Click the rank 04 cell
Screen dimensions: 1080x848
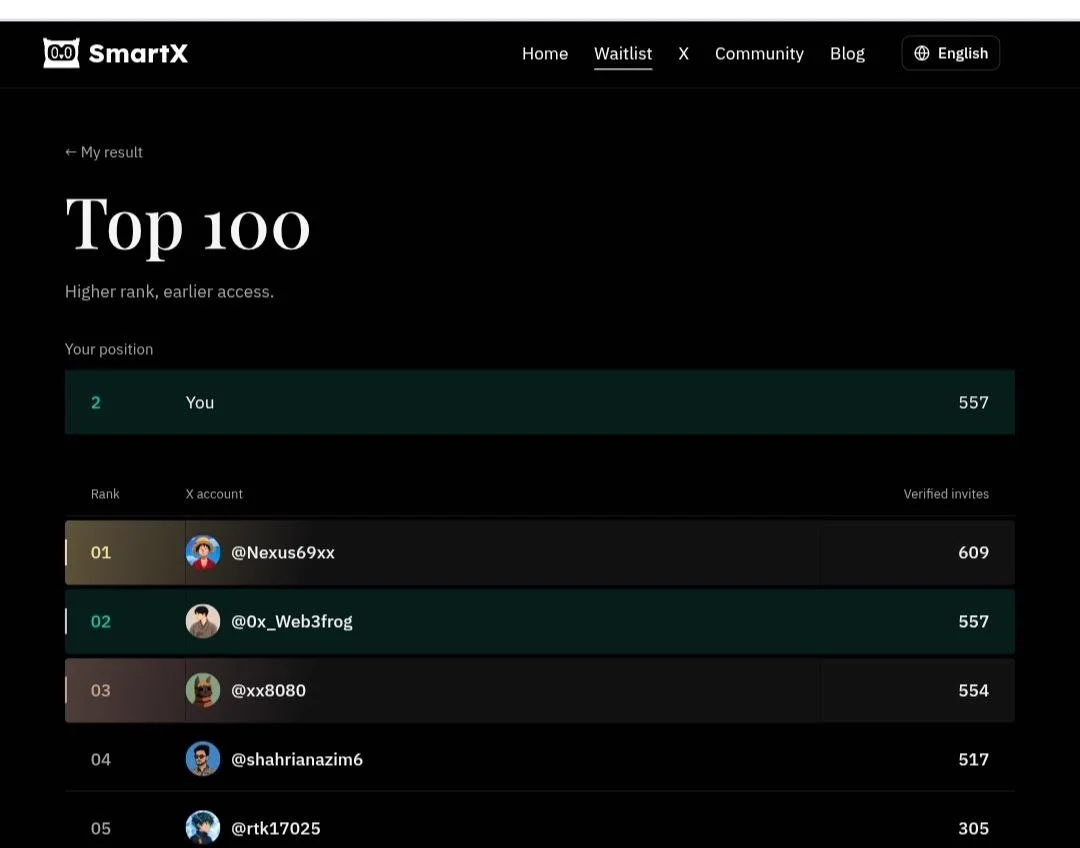pyautogui.click(x=101, y=759)
